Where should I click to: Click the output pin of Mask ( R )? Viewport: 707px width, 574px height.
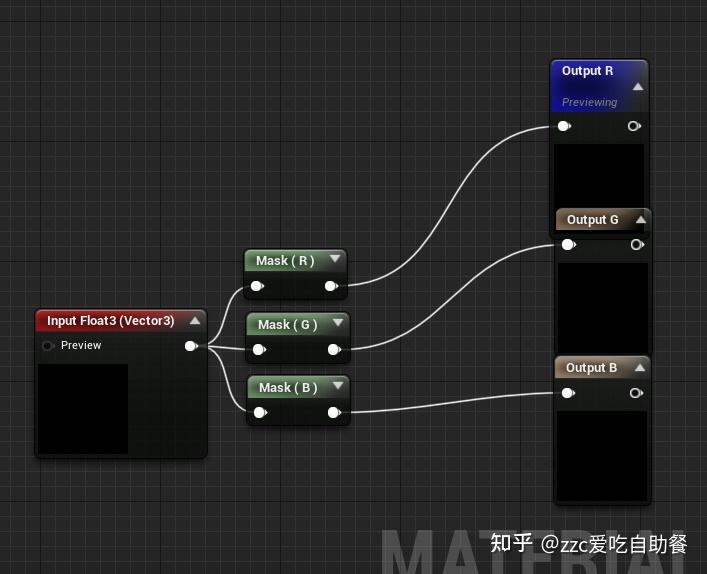click(331, 286)
